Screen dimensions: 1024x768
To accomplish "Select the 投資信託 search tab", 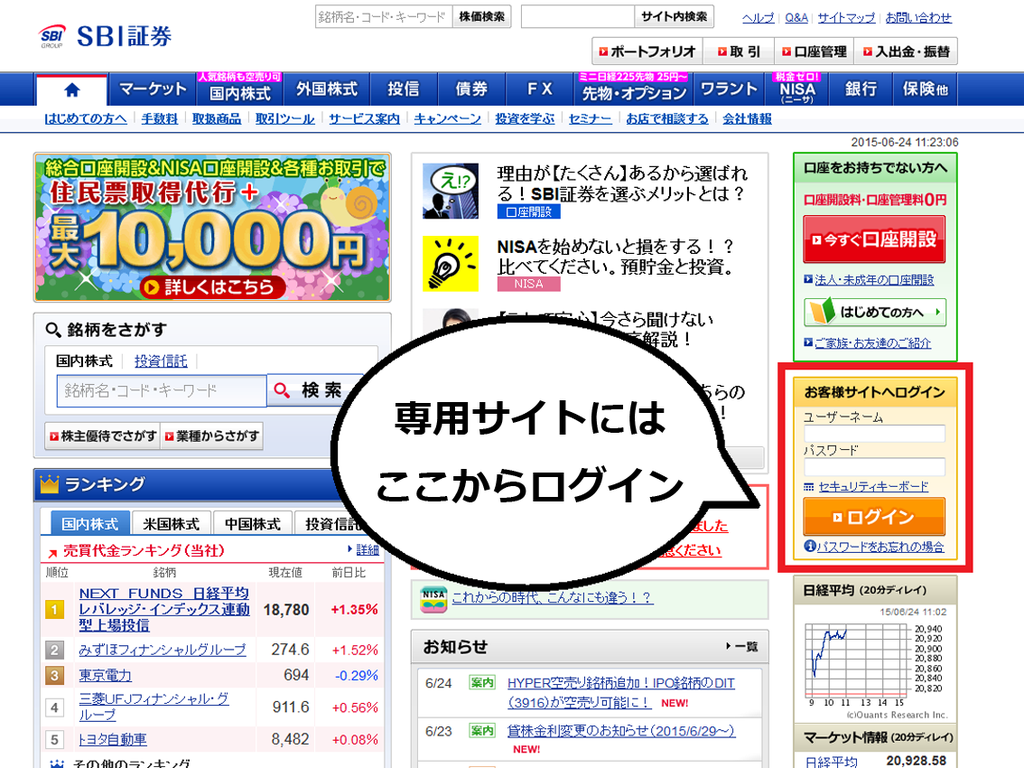I will point(161,361).
